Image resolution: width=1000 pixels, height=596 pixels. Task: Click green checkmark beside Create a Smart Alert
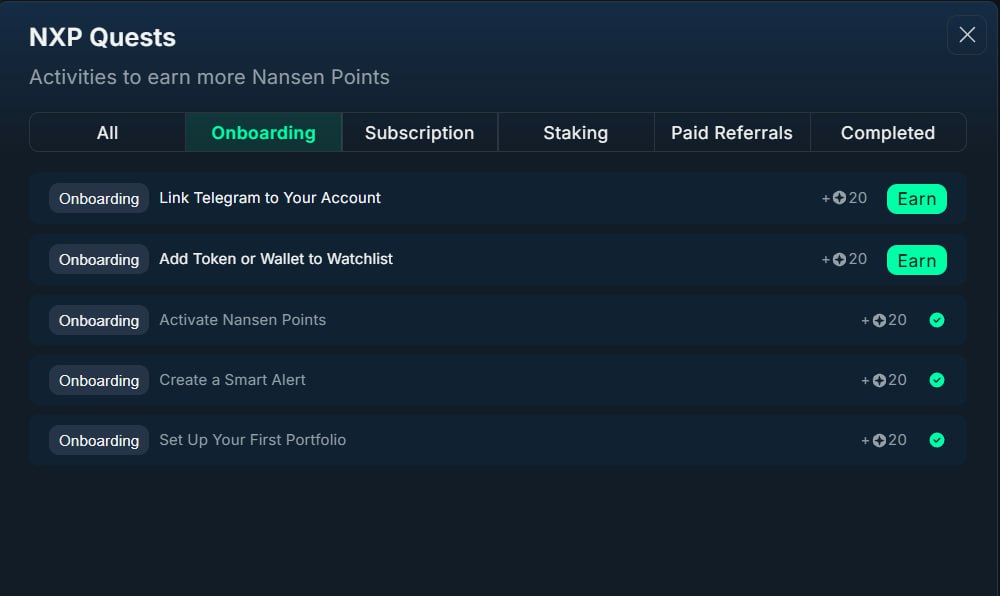[x=937, y=380]
